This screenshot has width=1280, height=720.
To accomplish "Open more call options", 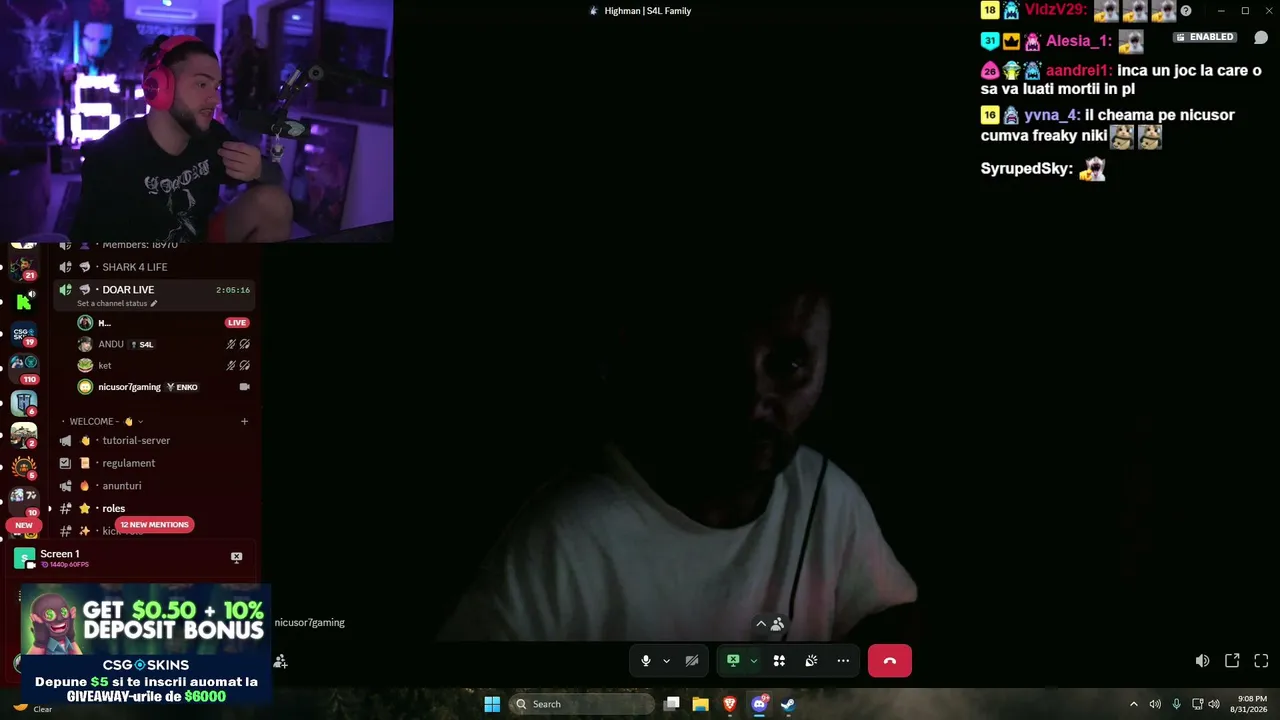I will coord(843,661).
